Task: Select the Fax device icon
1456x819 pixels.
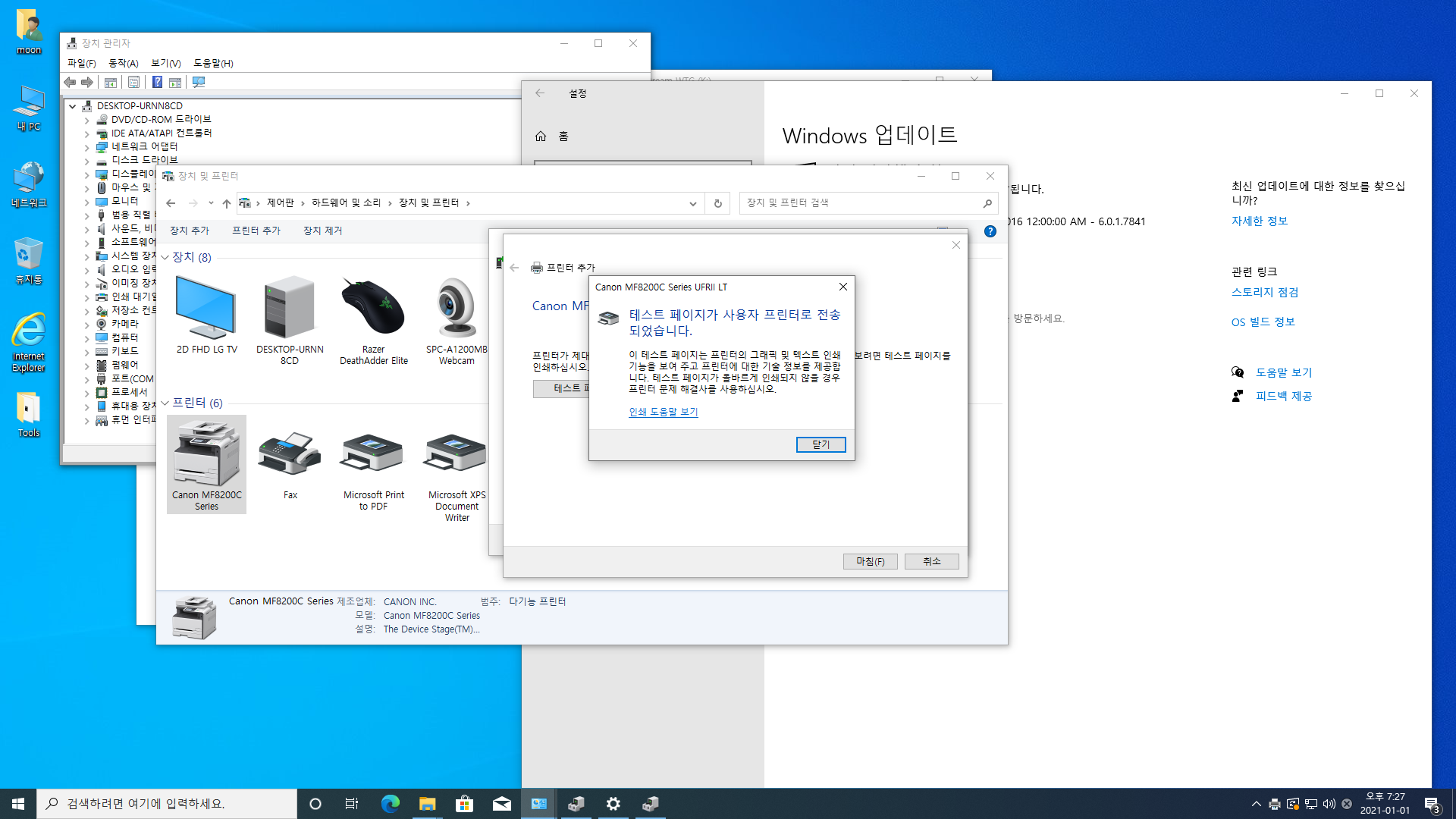Action: click(x=290, y=464)
